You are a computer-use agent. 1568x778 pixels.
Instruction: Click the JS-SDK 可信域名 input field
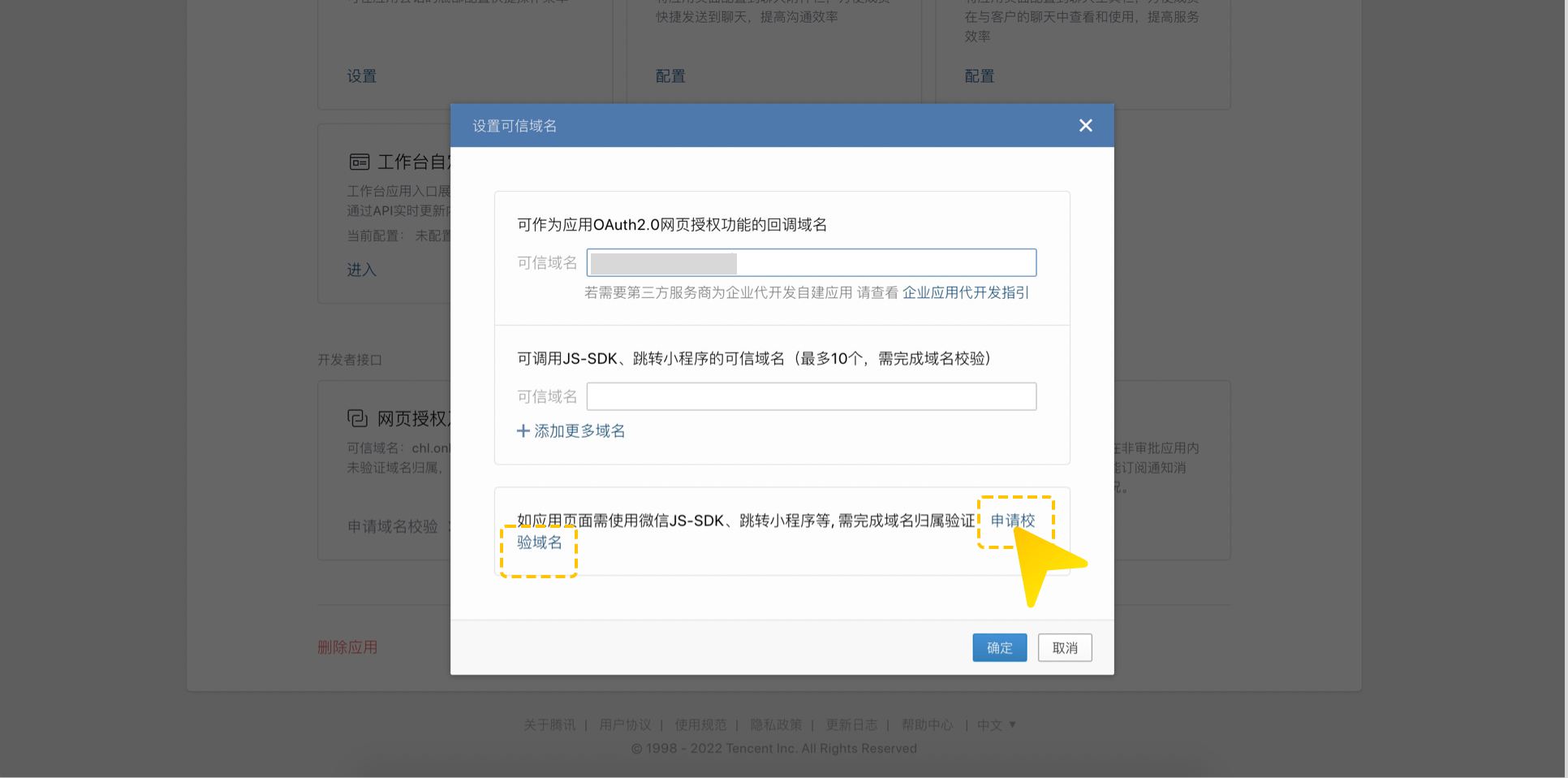coord(811,397)
